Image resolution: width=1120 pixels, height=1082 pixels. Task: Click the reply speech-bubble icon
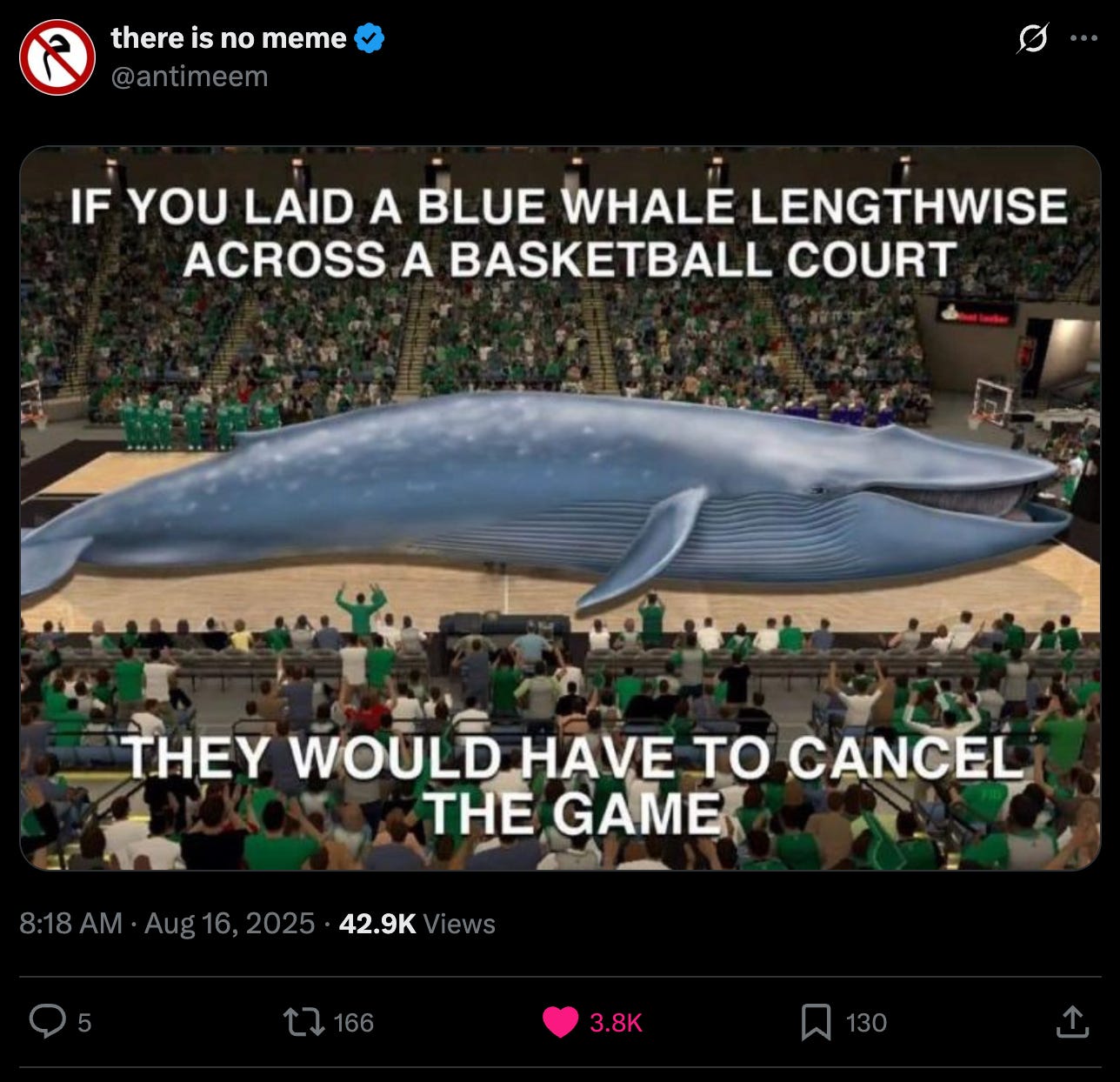(48, 1022)
